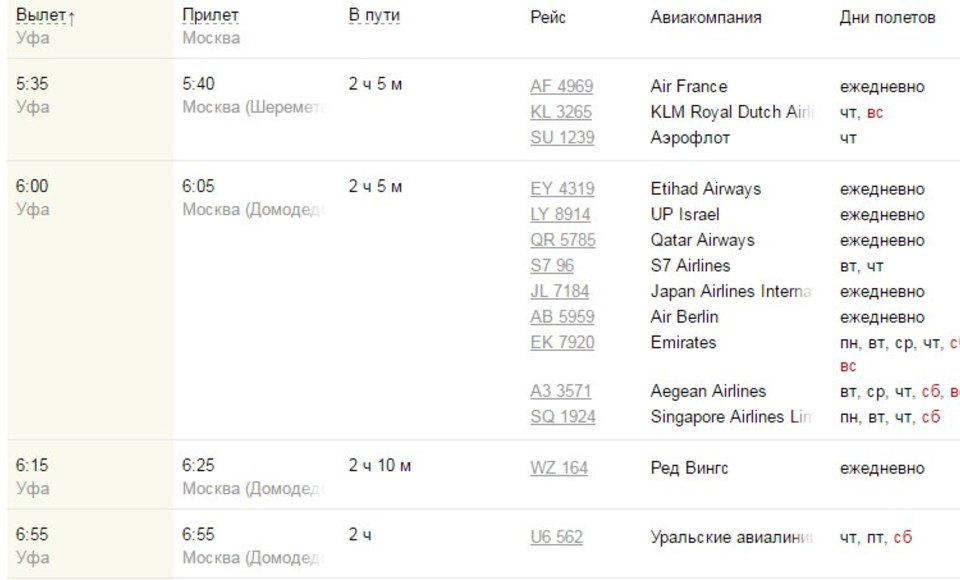Open flight SU 1239 Аэрофлот link
The height and width of the screenshot is (580, 960).
pyautogui.click(x=562, y=138)
